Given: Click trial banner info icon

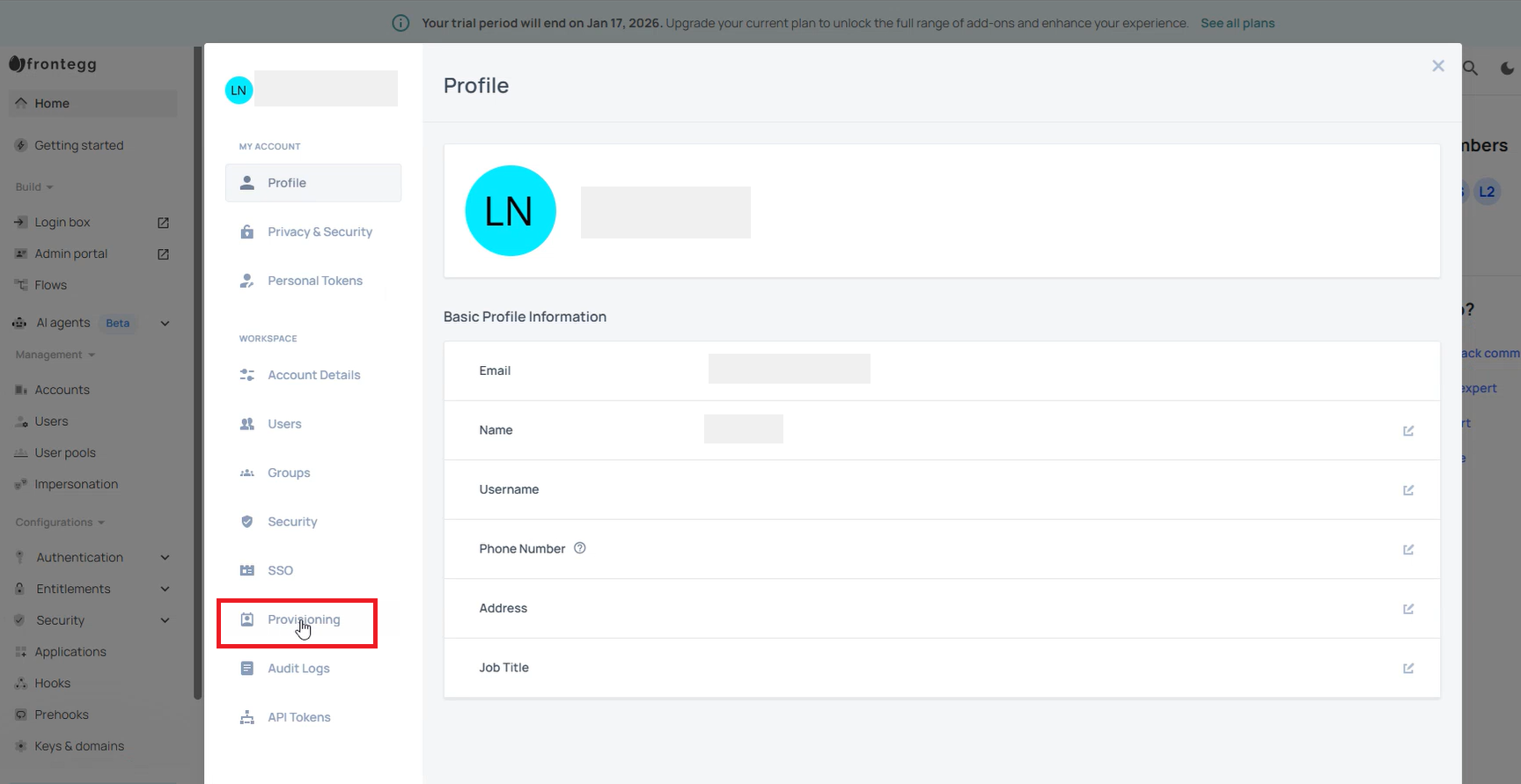Looking at the screenshot, I should pos(400,23).
